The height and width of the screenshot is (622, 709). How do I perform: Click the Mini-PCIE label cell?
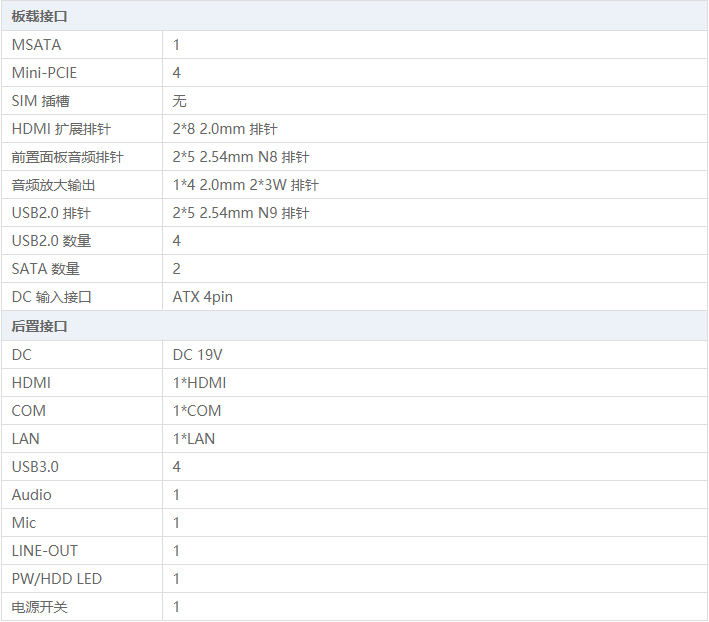pos(44,73)
